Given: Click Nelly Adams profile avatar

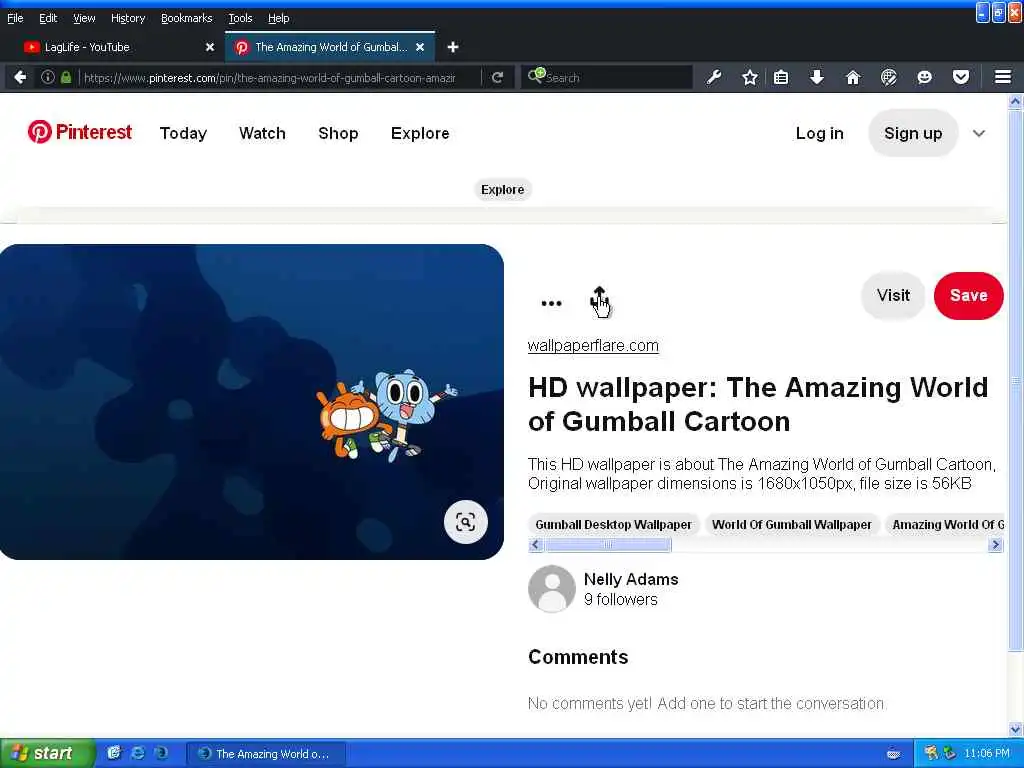Looking at the screenshot, I should pos(552,588).
